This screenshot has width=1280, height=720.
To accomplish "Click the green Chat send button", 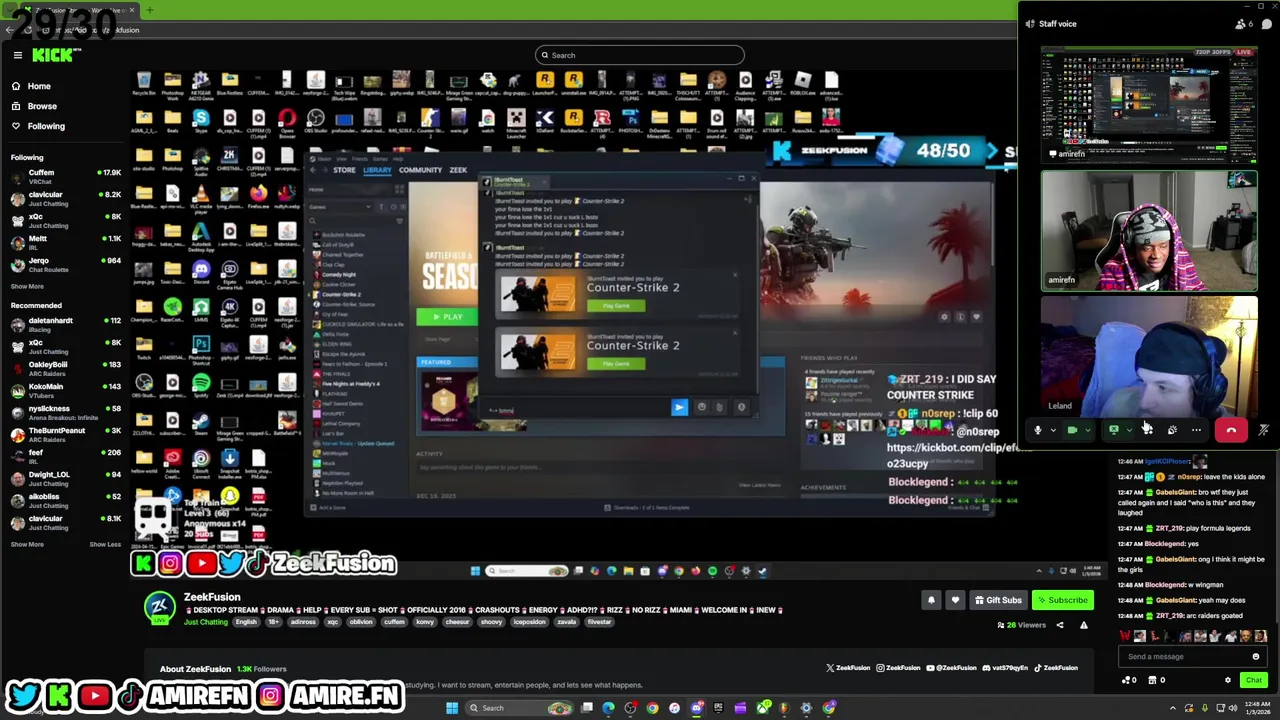I will click(x=1253, y=680).
